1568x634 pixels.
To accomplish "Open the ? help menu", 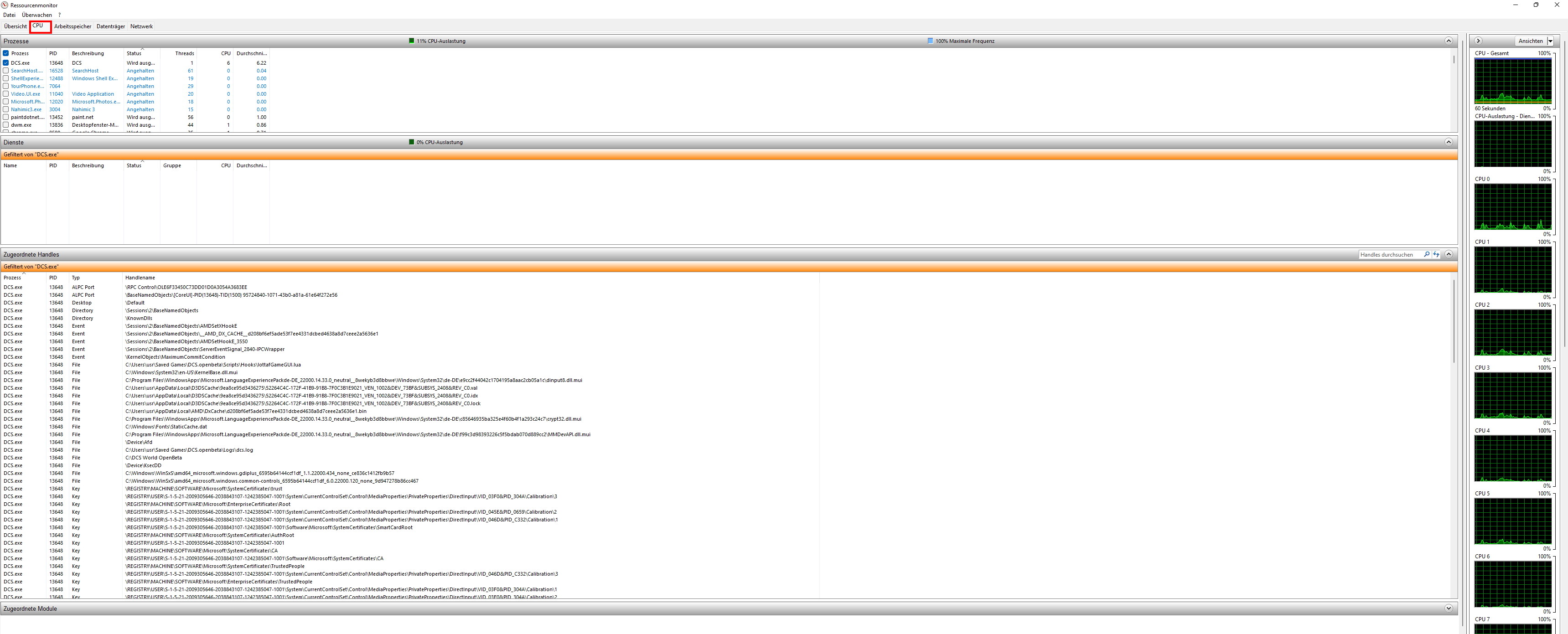I will (59, 15).
